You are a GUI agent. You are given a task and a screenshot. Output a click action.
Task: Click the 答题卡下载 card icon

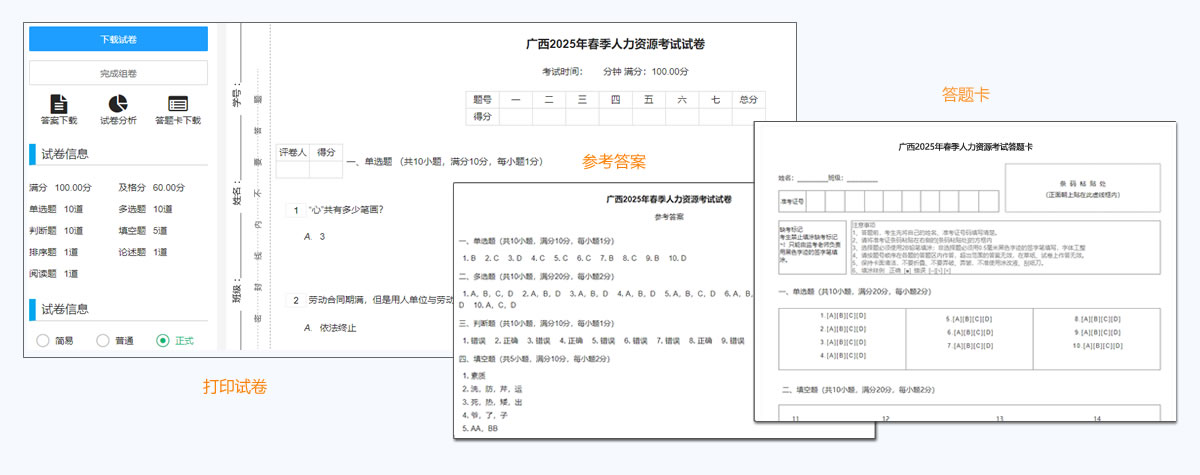pos(178,104)
